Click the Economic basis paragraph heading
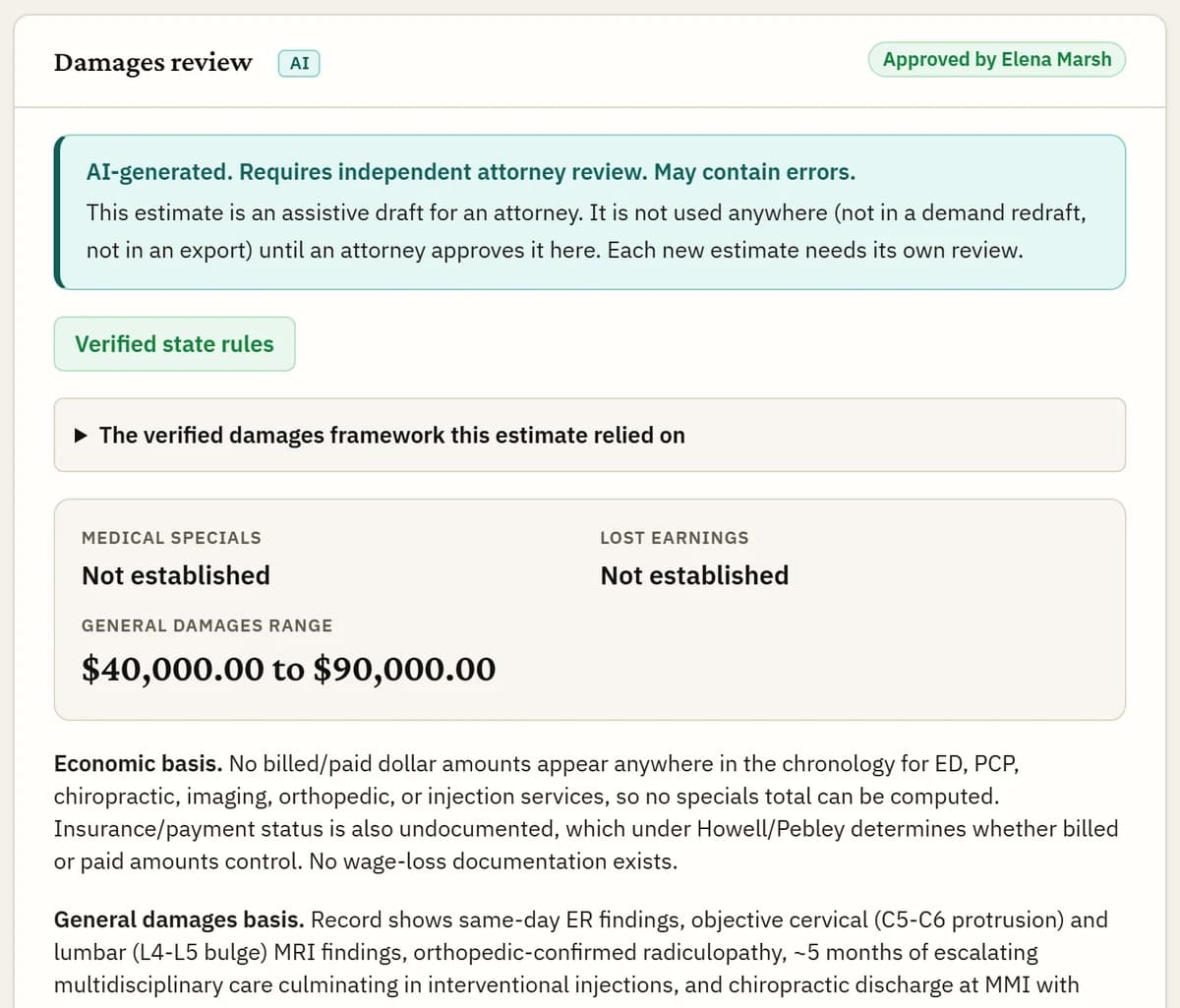 [139, 764]
